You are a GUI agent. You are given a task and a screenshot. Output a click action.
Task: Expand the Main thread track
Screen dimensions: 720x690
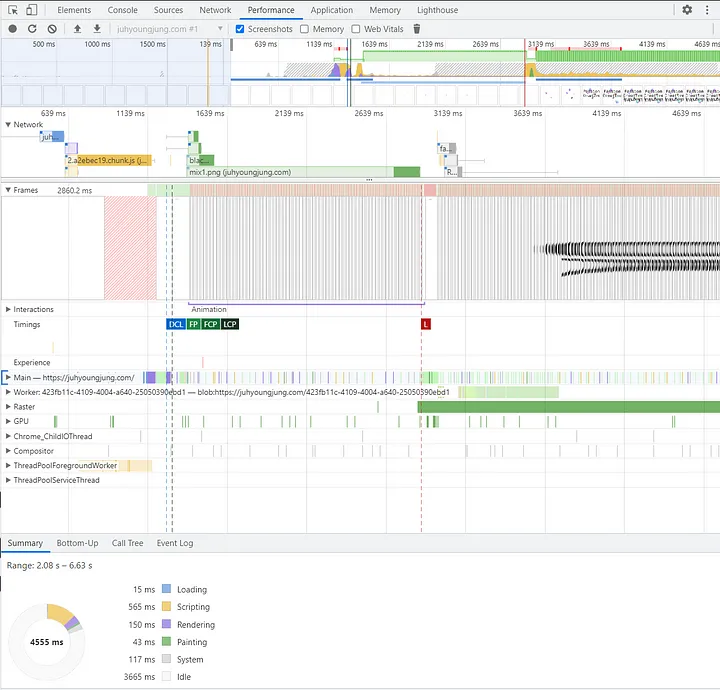(8, 377)
